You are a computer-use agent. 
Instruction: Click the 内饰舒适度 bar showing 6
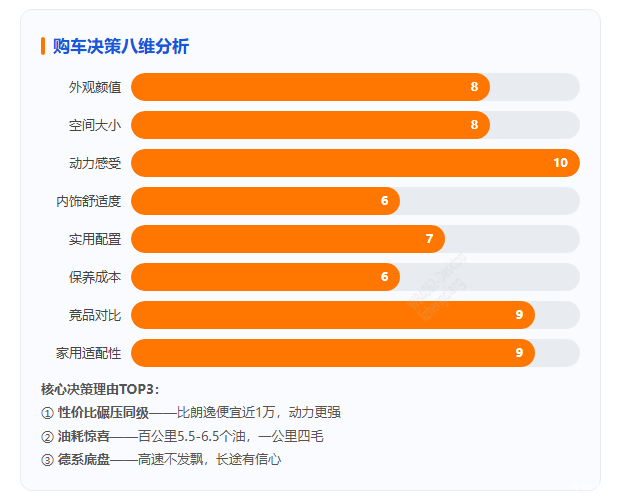click(265, 201)
